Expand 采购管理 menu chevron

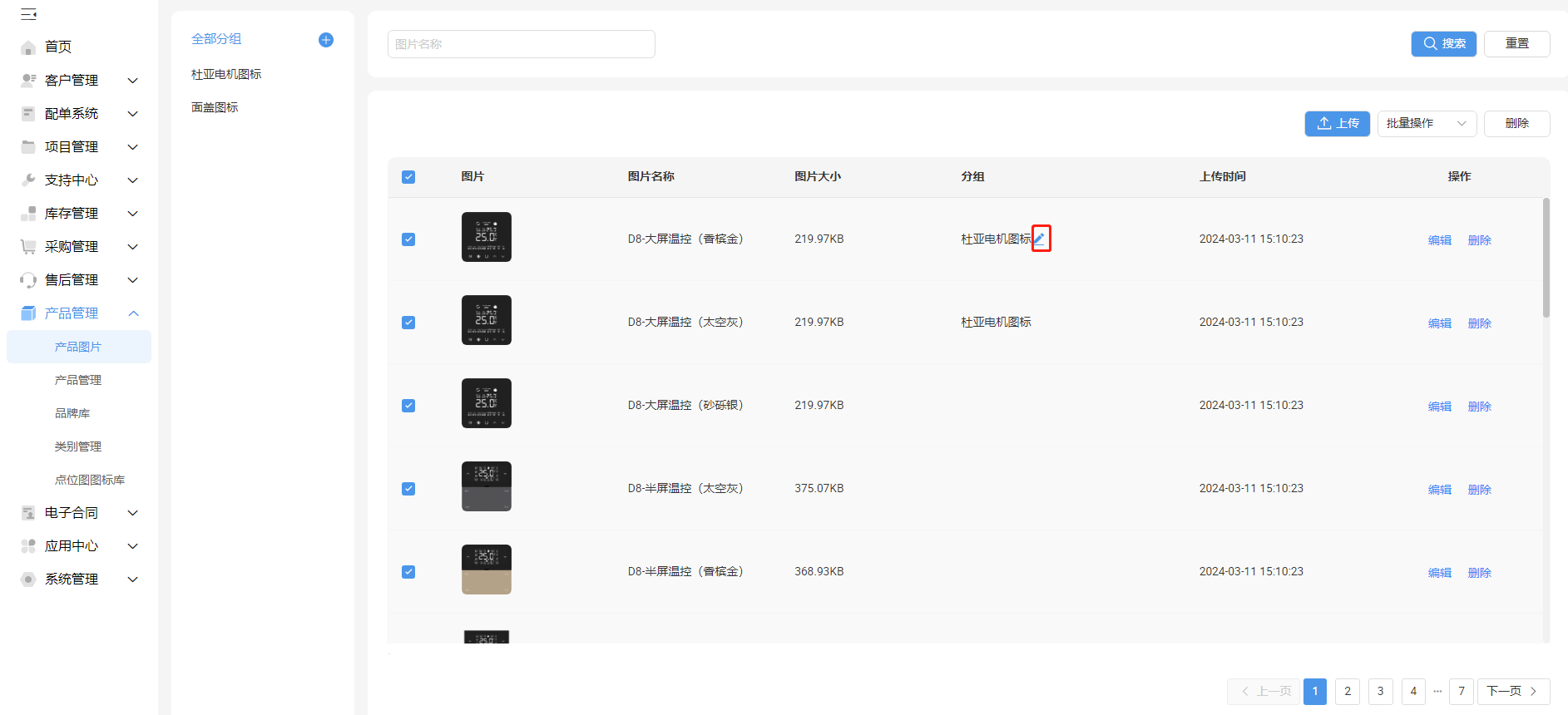click(132, 247)
